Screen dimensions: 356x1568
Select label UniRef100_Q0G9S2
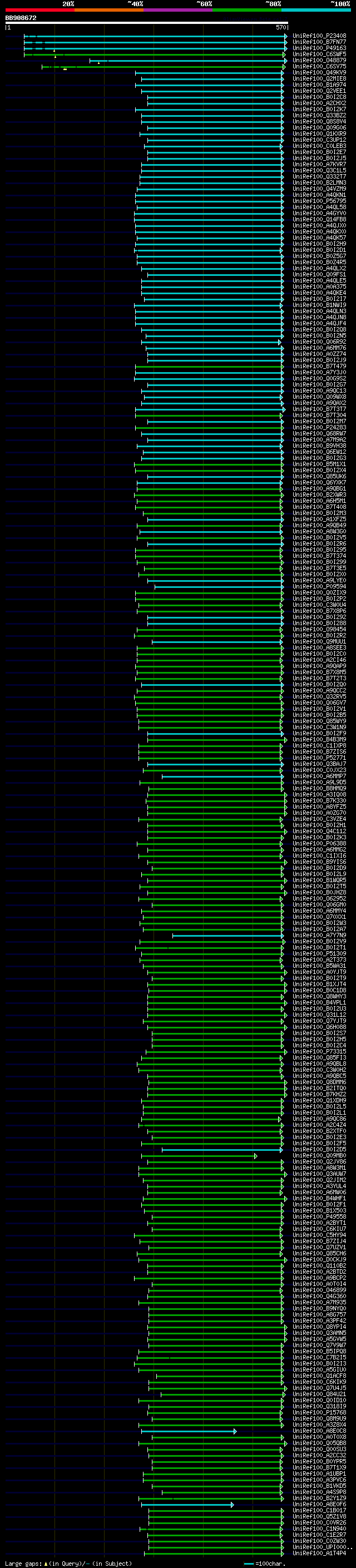click(x=319, y=379)
